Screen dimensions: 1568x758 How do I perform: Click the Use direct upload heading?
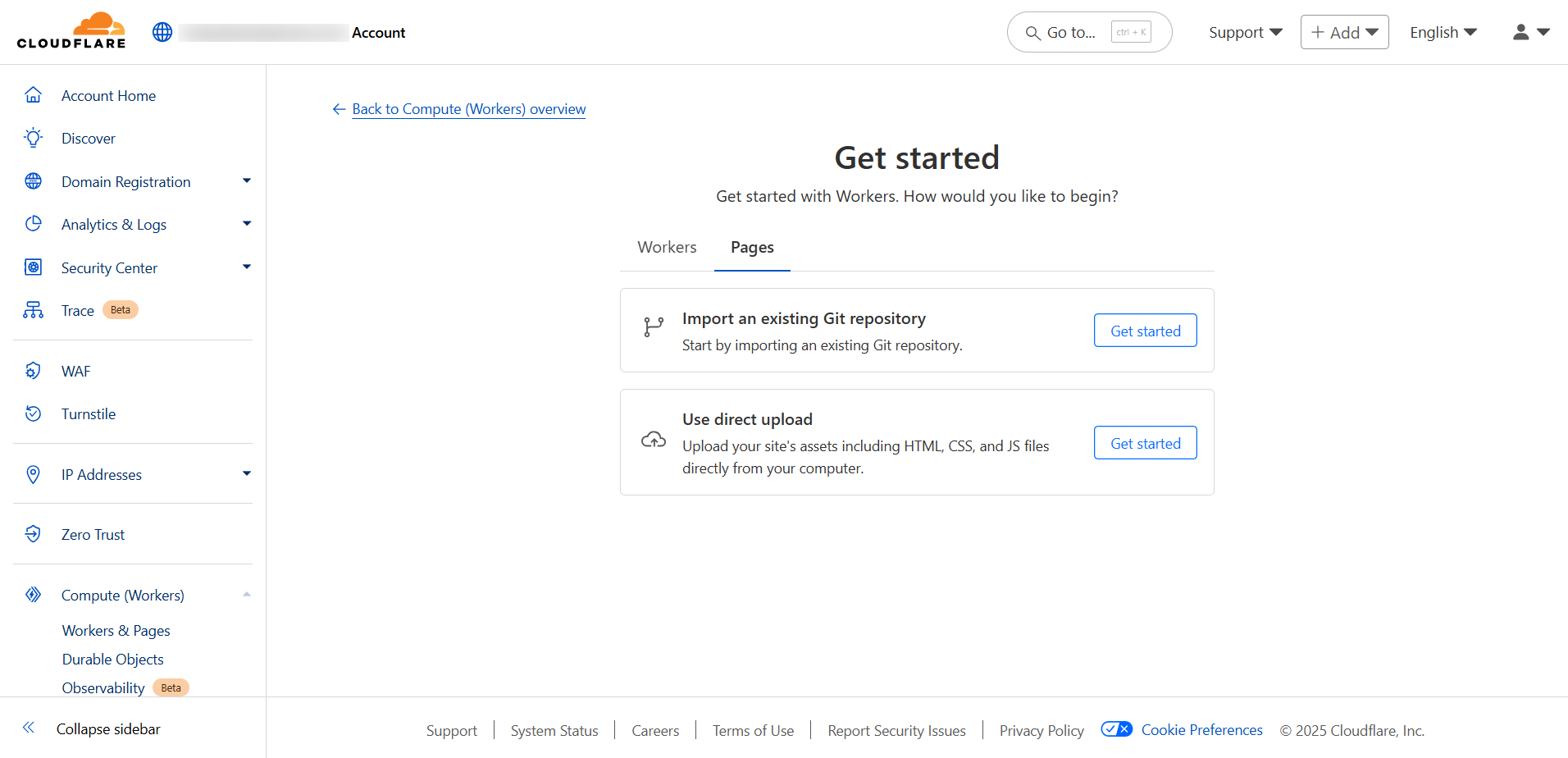click(x=747, y=419)
